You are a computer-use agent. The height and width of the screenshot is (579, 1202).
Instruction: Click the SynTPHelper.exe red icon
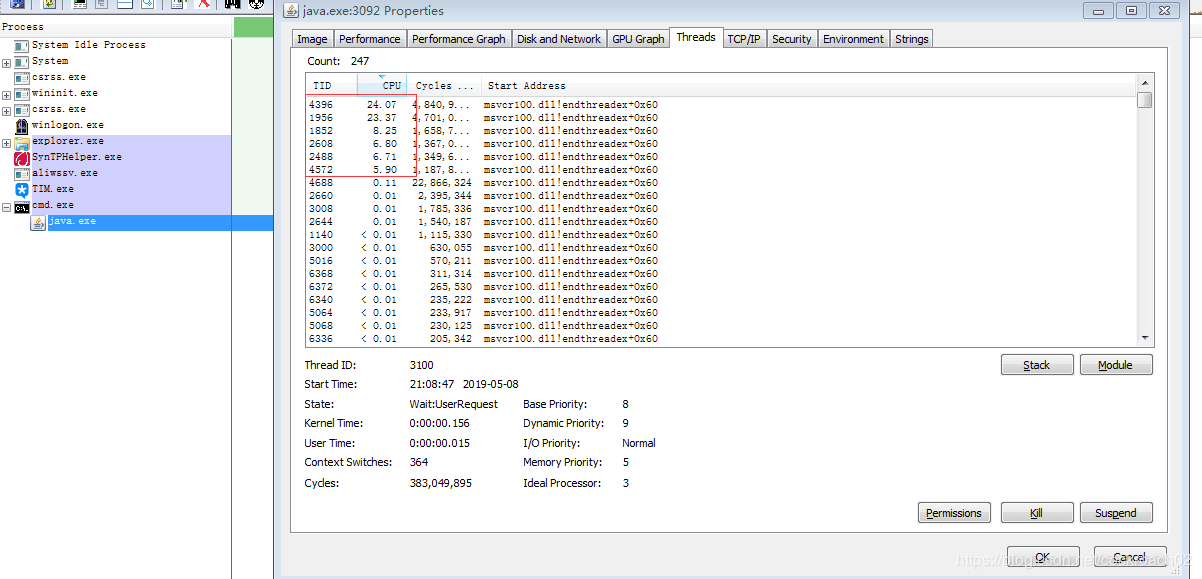click(x=20, y=156)
